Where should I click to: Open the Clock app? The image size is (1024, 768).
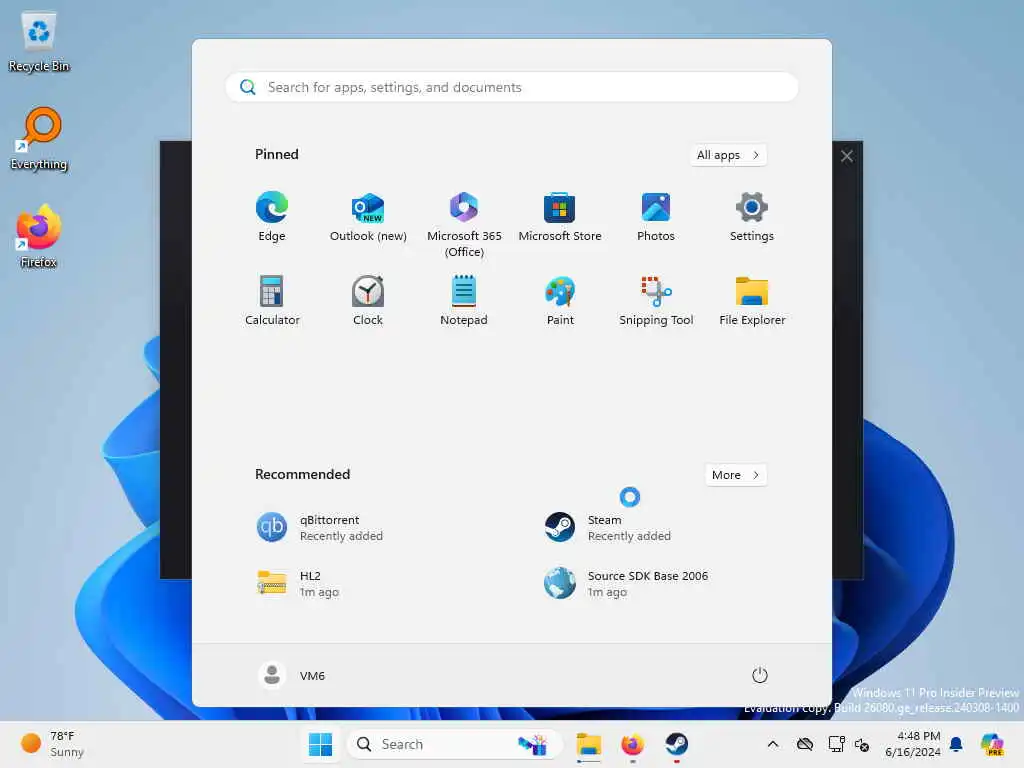tap(368, 300)
